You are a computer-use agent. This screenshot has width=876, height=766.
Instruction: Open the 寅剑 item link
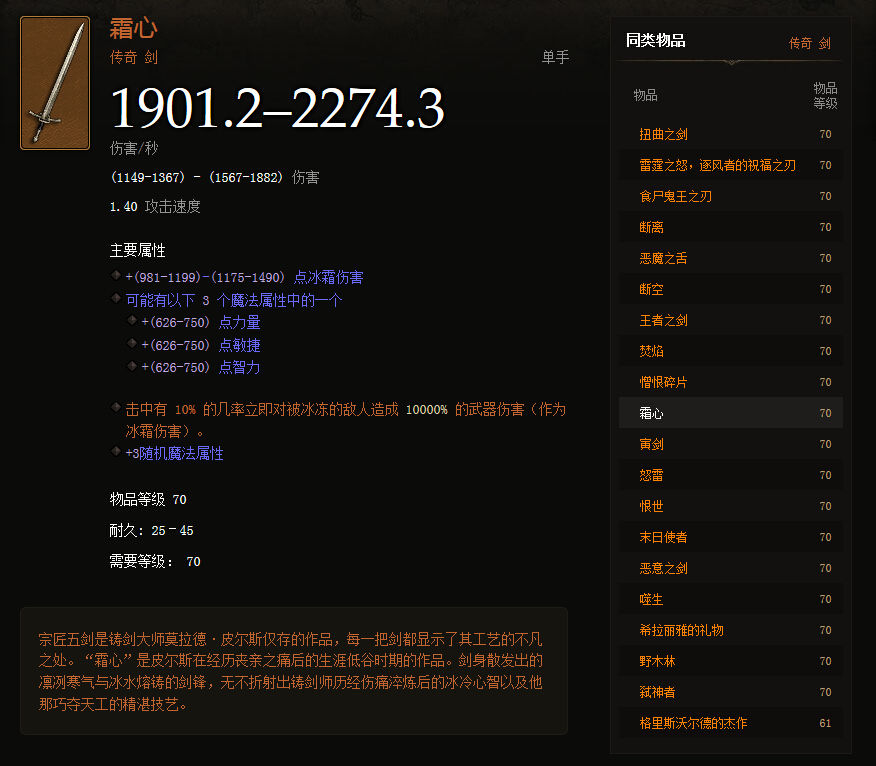651,444
